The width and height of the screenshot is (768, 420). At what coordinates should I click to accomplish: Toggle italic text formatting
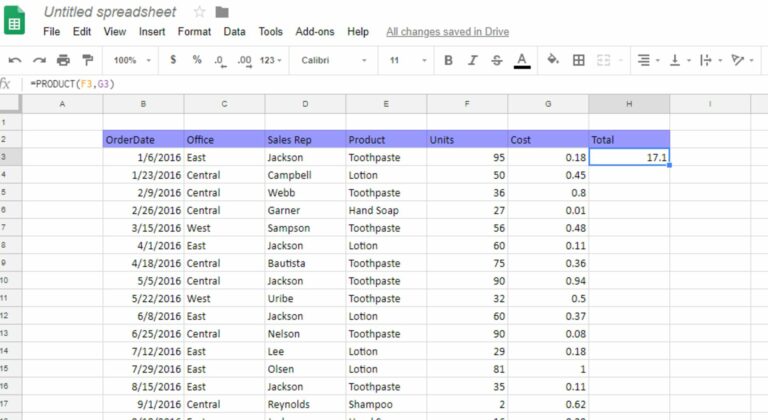coord(473,60)
